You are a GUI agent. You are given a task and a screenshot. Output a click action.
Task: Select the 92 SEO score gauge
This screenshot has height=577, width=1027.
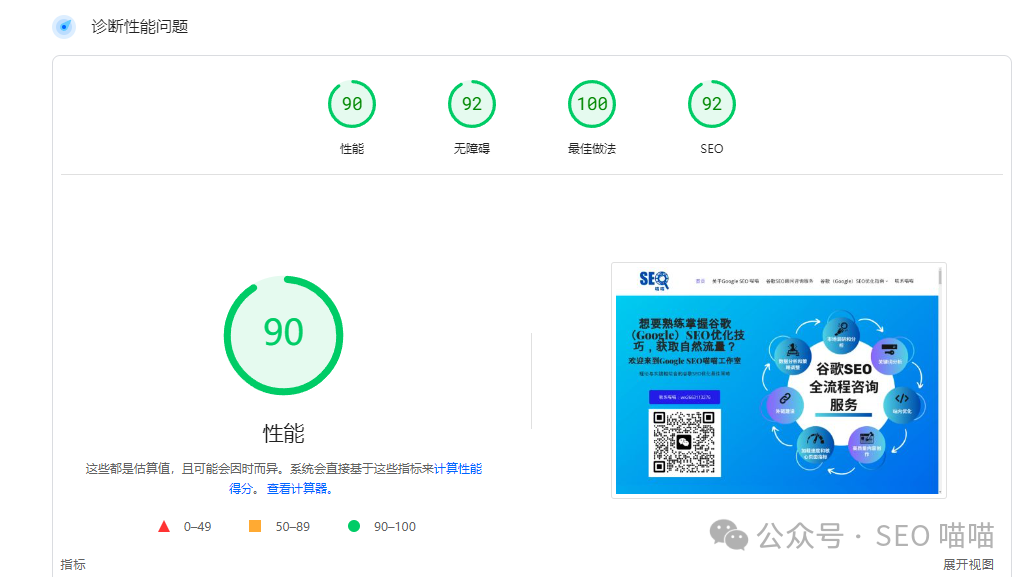pyautogui.click(x=711, y=103)
